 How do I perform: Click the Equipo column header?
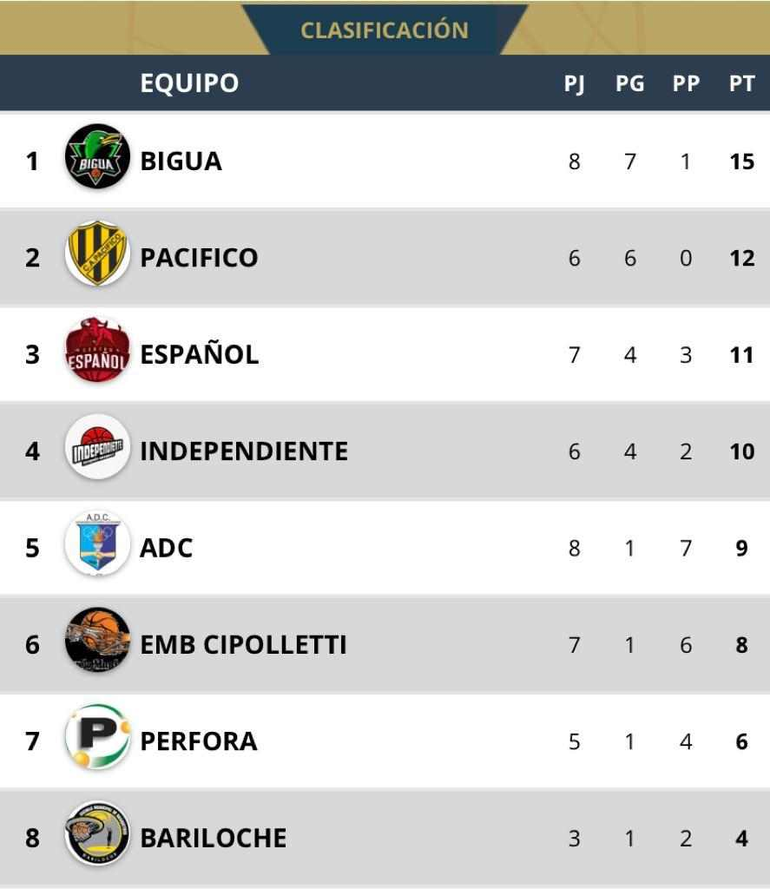(x=189, y=83)
